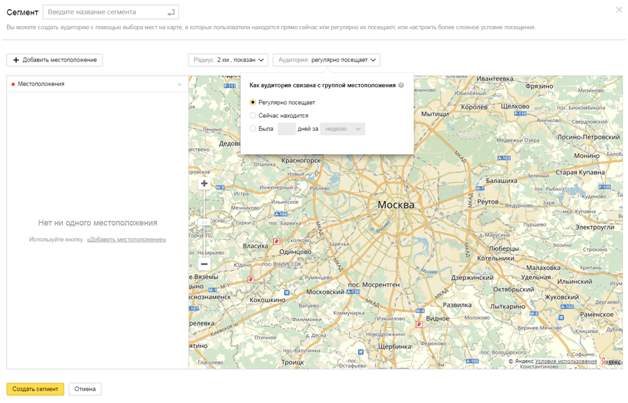This screenshot has width=628, height=403.
Task: Click the 'Добавить местоположение' button
Action: coord(54,60)
